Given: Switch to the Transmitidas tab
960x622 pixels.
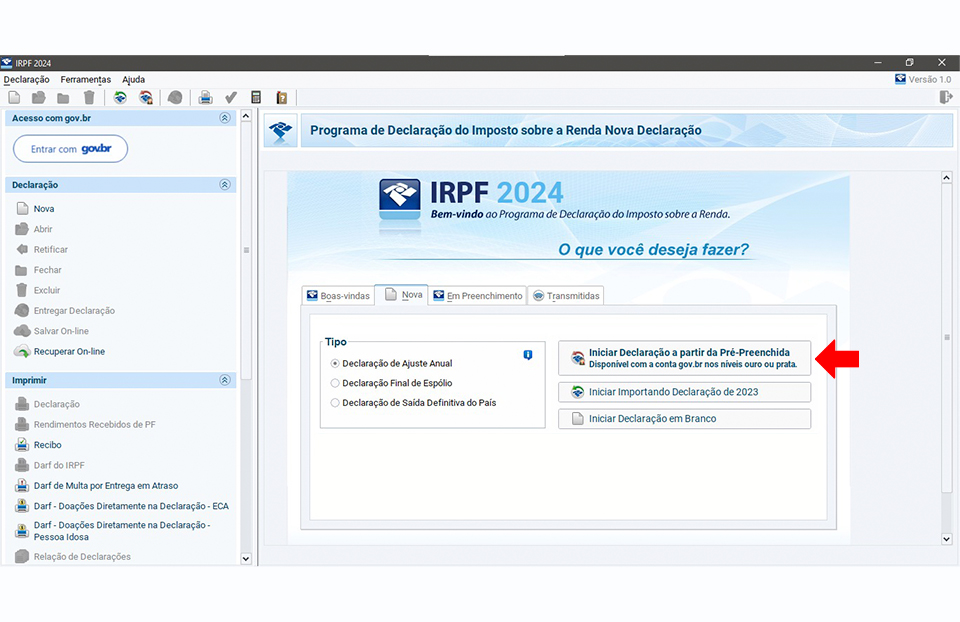Looking at the screenshot, I should pyautogui.click(x=566, y=296).
